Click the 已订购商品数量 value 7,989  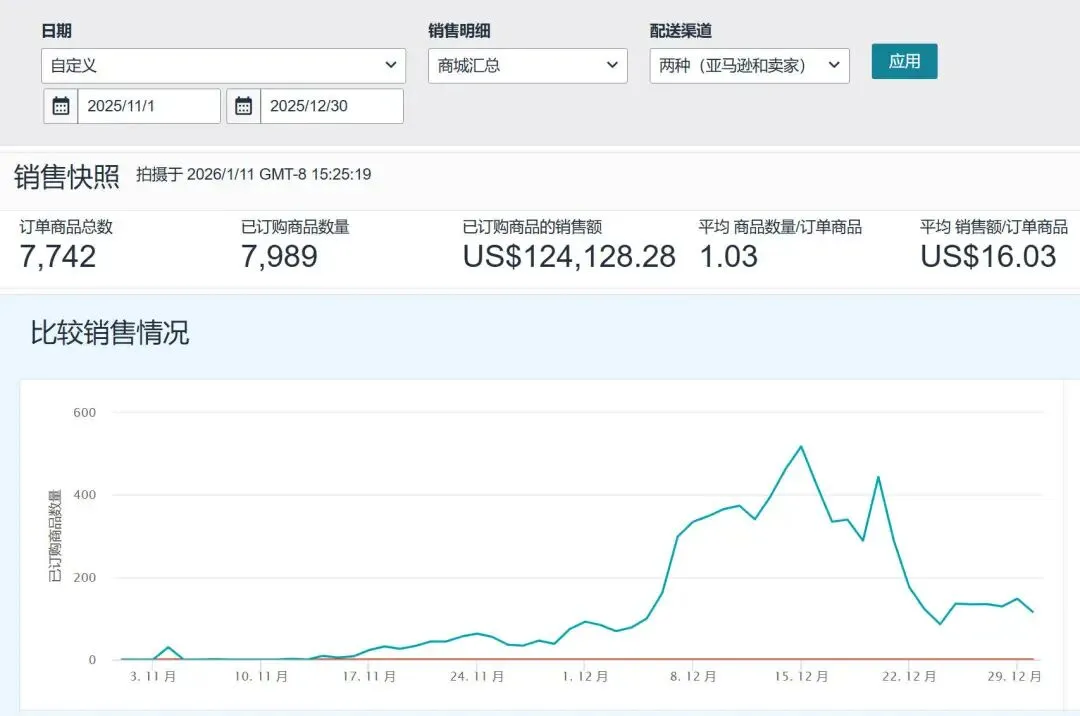pyautogui.click(x=279, y=256)
